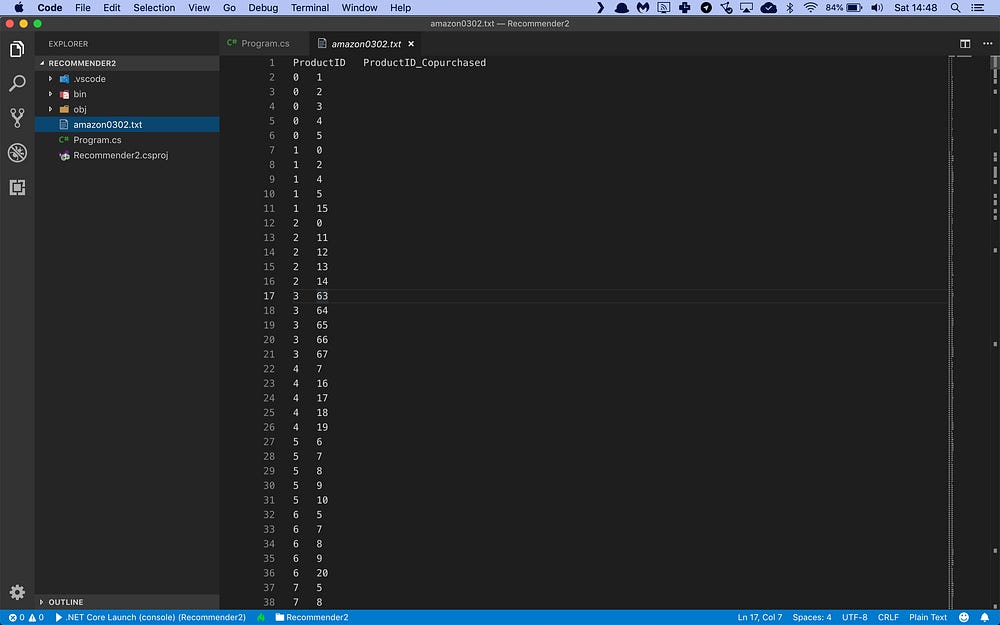This screenshot has width=1000, height=625.
Task: Open the Explorer view in activity bar
Action: [17, 49]
